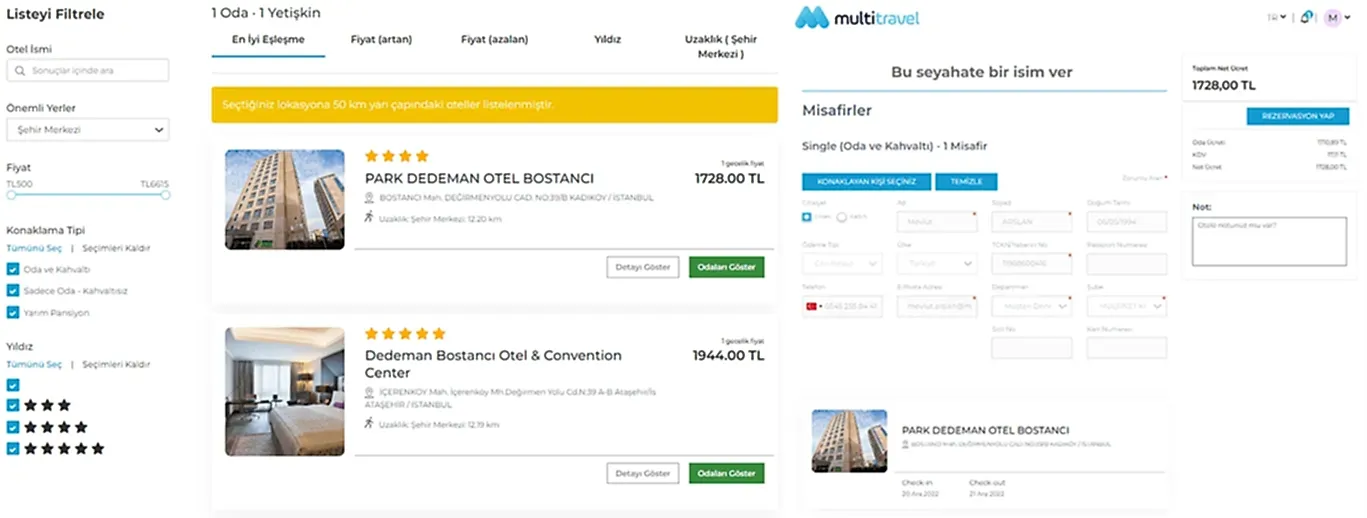
Task: Open the notifications bell icon
Action: tap(1307, 17)
